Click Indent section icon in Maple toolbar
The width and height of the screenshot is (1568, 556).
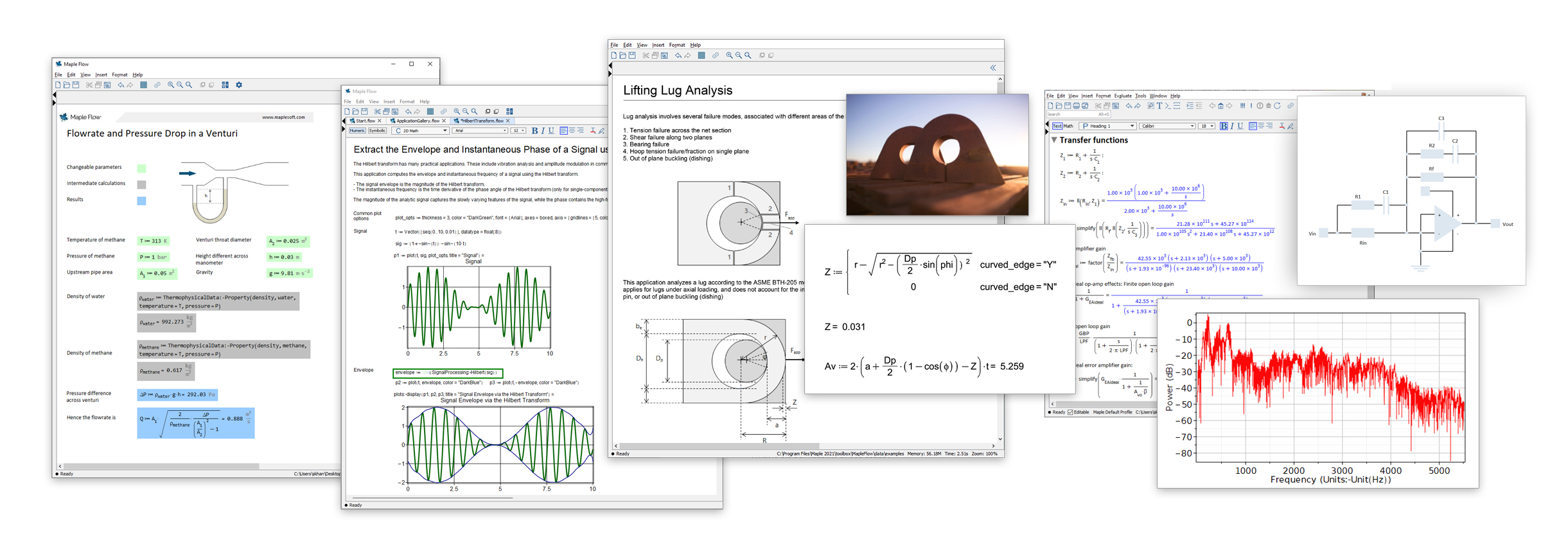tap(1190, 106)
